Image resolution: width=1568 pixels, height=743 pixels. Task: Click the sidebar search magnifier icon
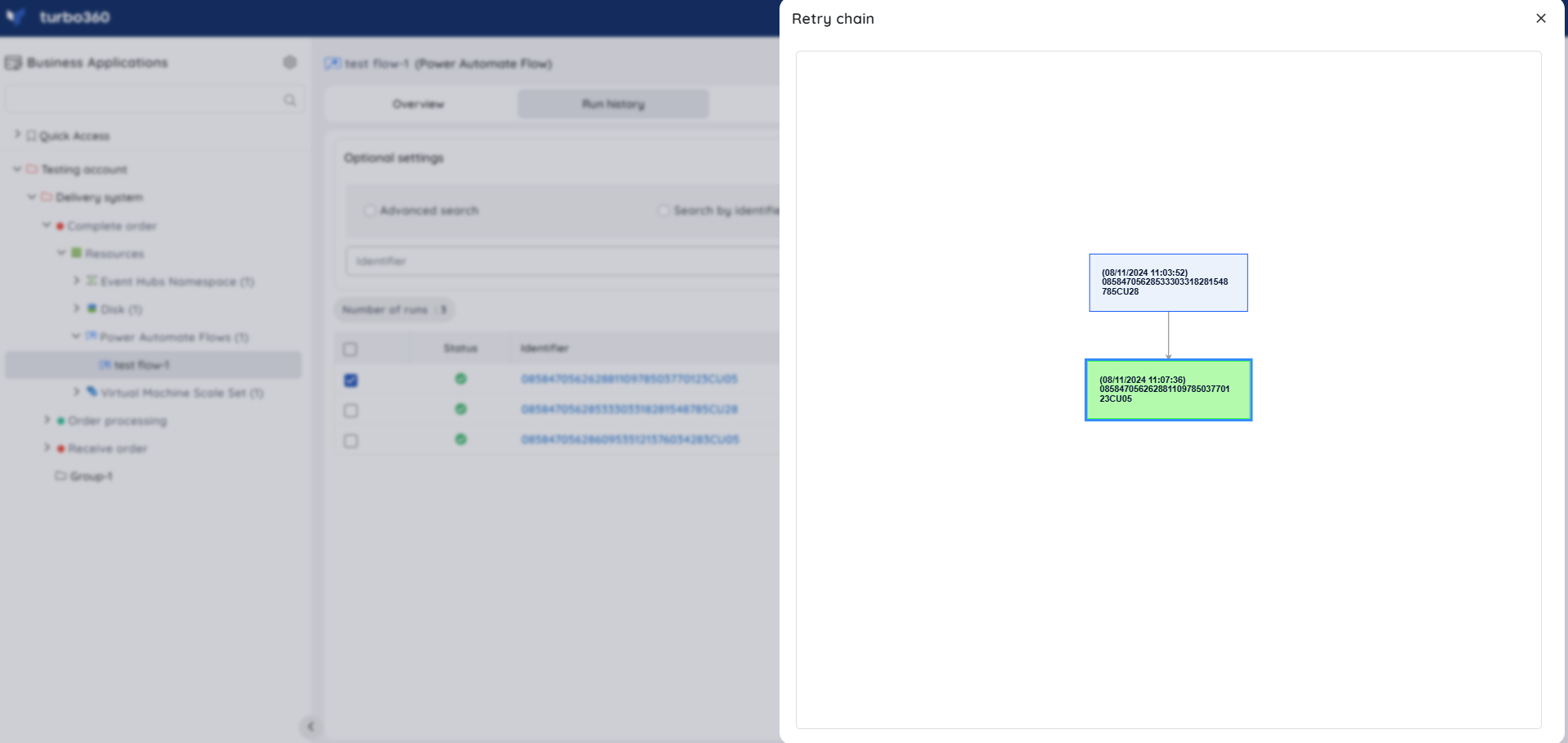pyautogui.click(x=290, y=100)
